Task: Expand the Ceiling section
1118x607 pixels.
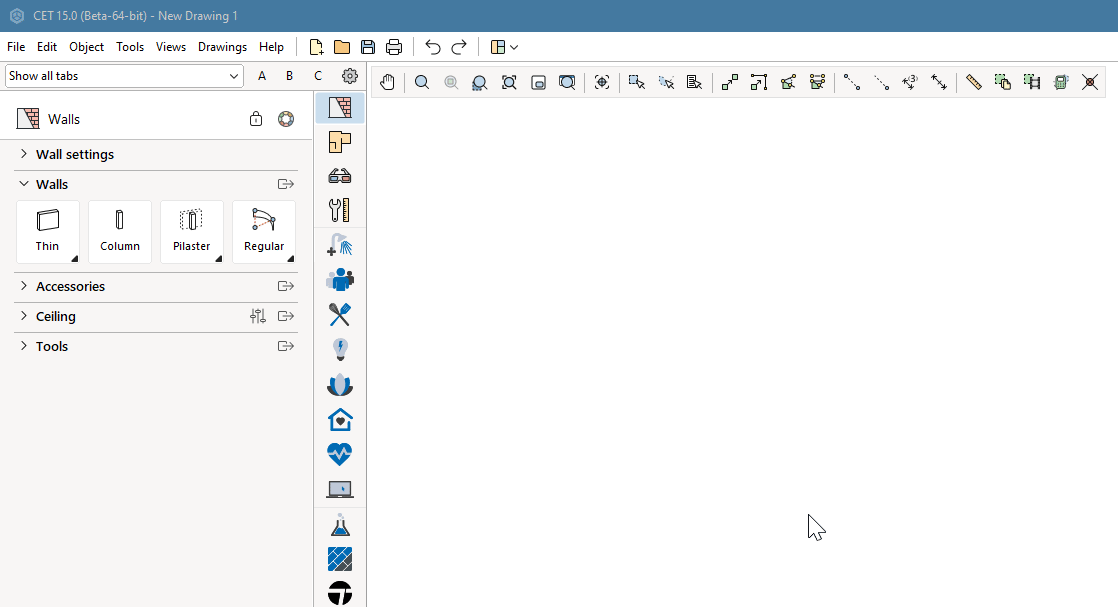Action: 24,316
